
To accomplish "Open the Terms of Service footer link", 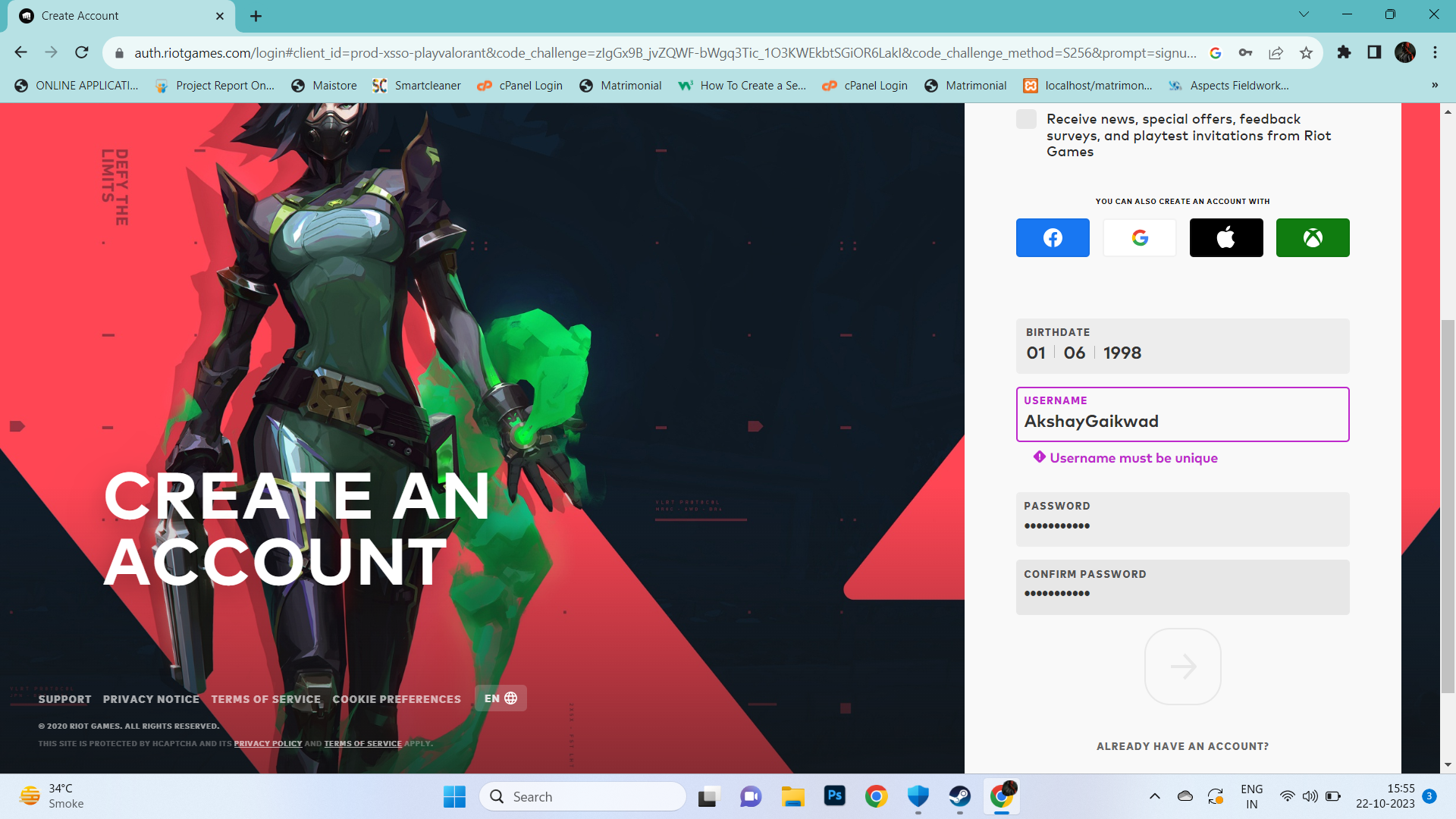I will (x=265, y=699).
